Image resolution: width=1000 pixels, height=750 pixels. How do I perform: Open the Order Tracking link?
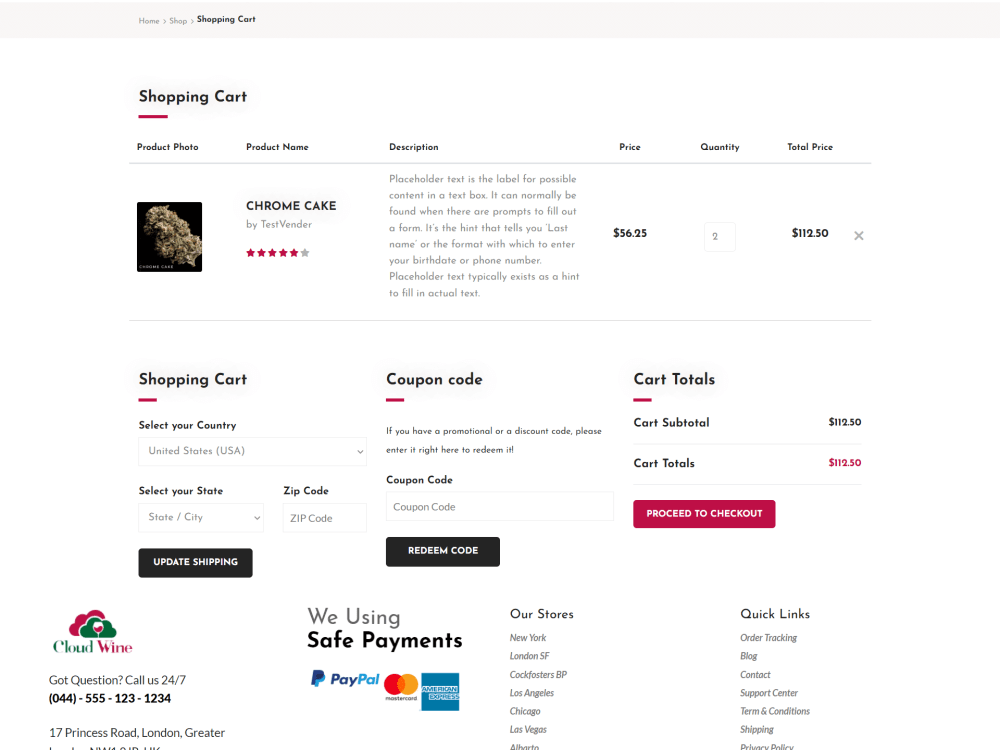point(768,637)
